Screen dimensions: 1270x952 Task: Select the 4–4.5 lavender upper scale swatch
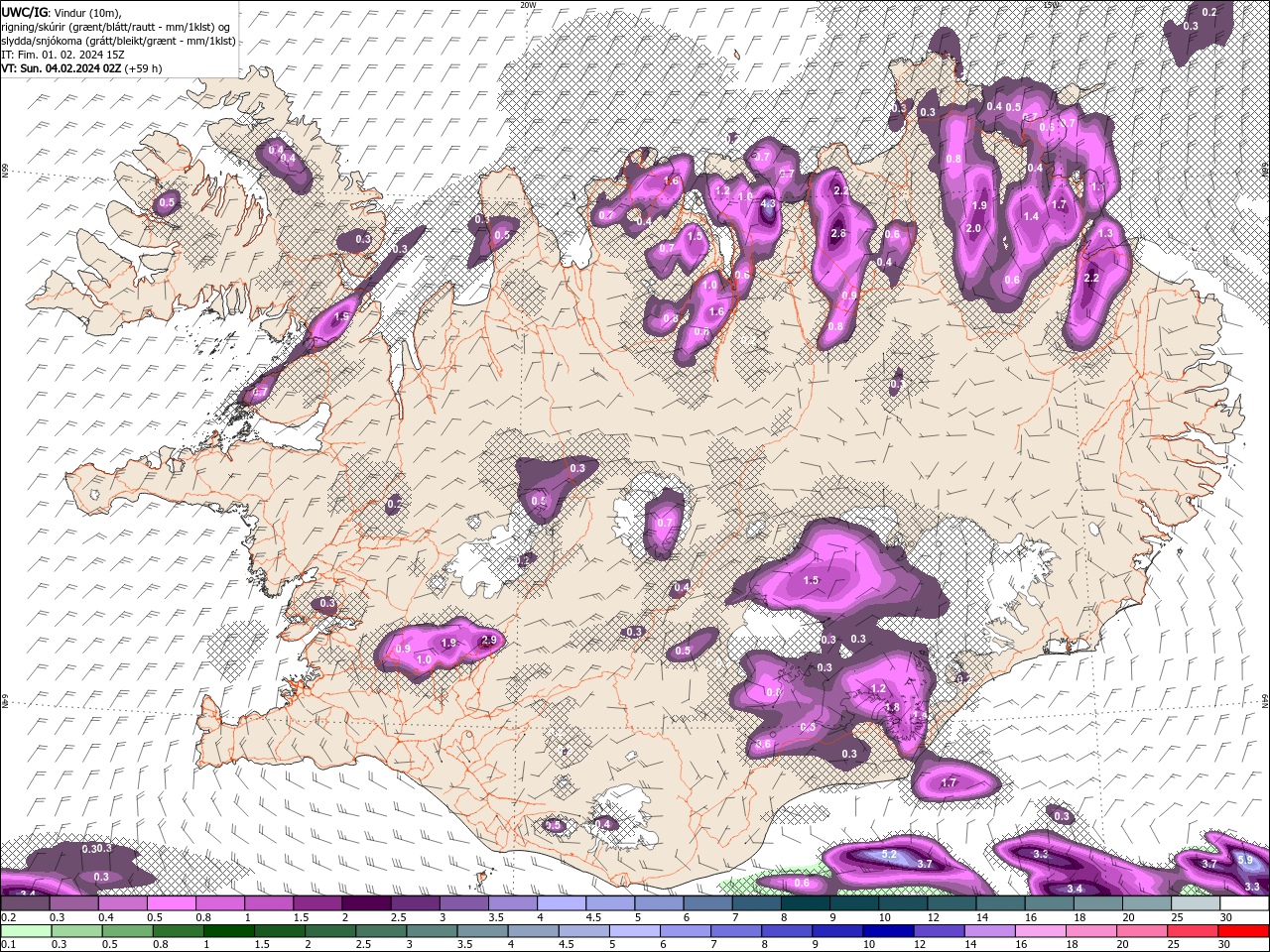pyautogui.click(x=562, y=903)
